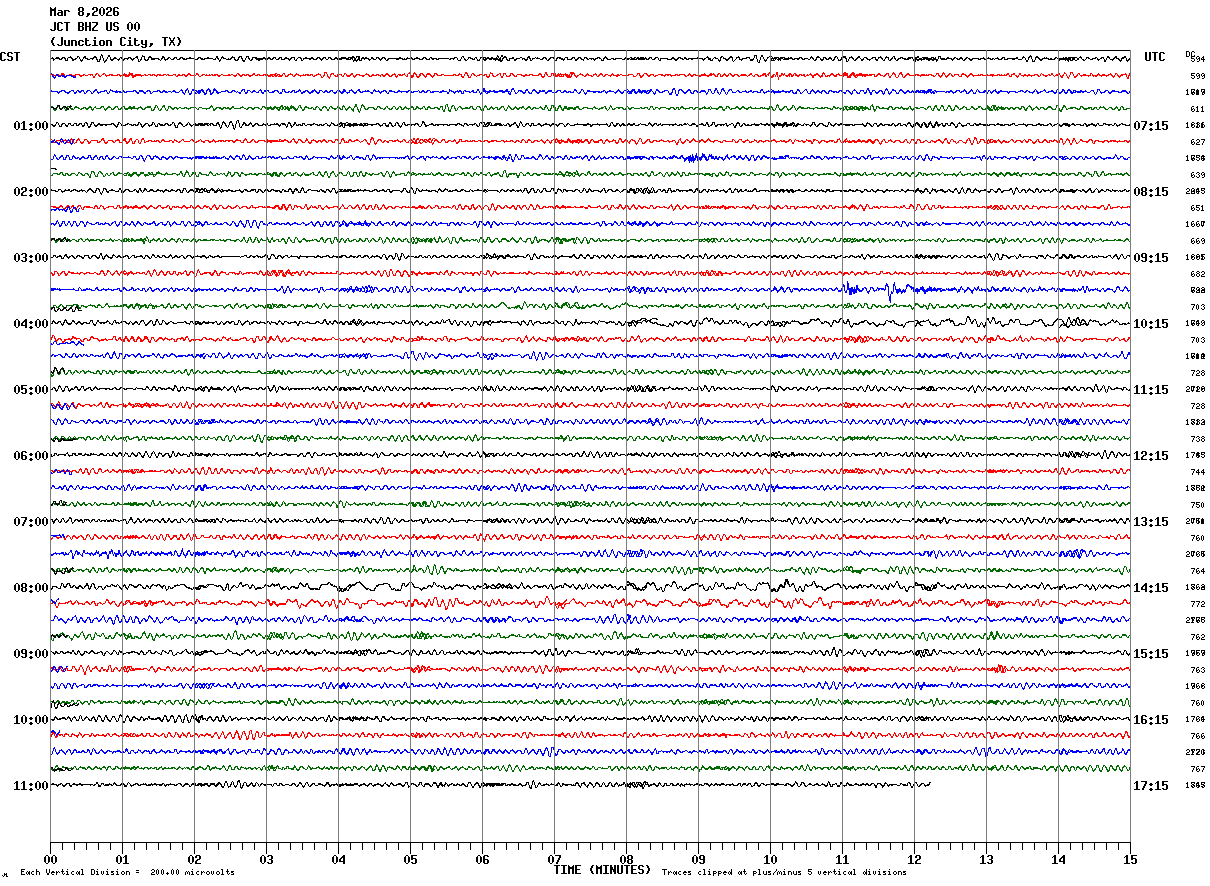Select the station code "JCT BHZ US 00"
The image size is (1210, 886).
[x=95, y=27]
